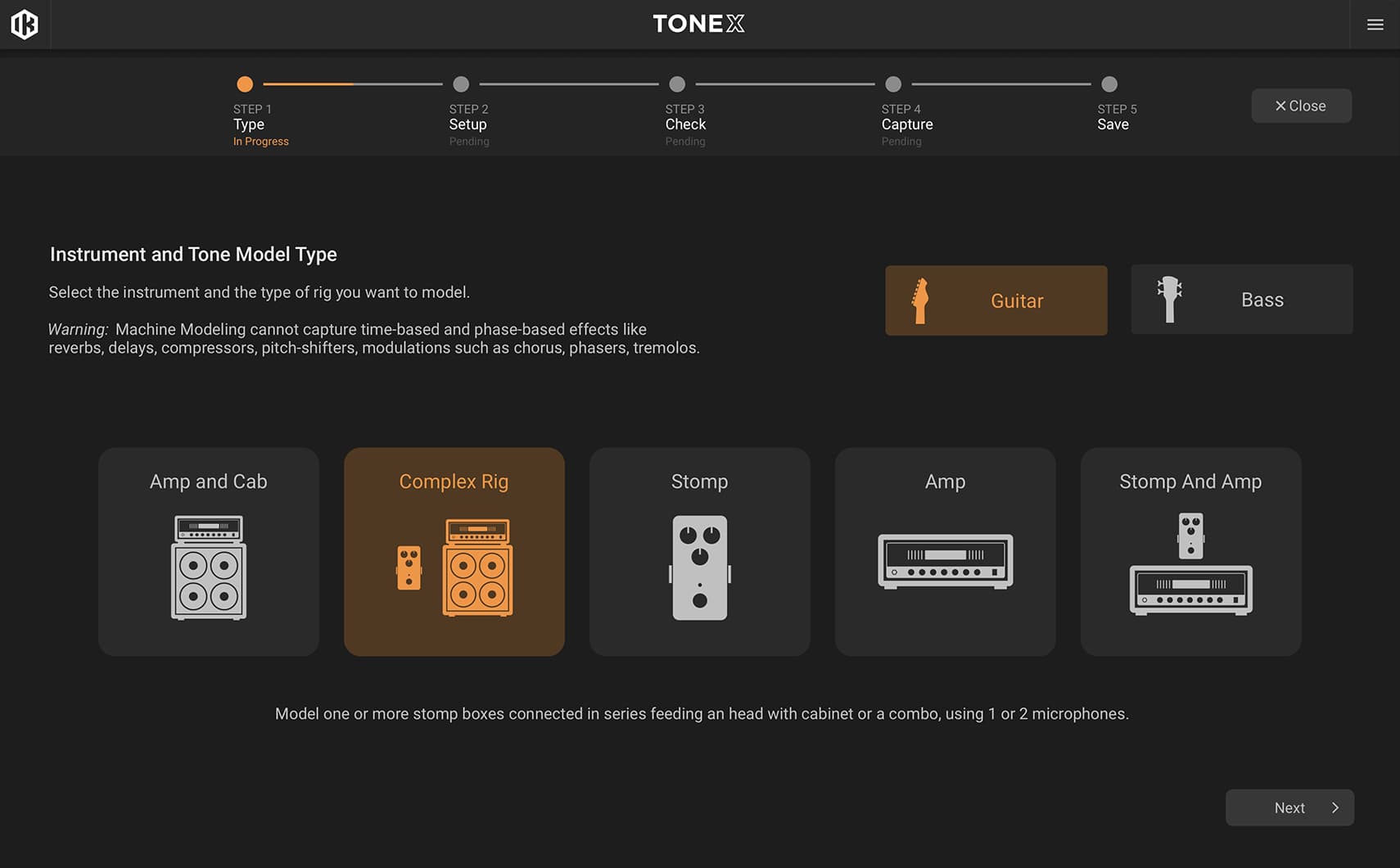The height and width of the screenshot is (868, 1400).
Task: Click the Stomp And Amp rig icon
Action: click(1190, 565)
